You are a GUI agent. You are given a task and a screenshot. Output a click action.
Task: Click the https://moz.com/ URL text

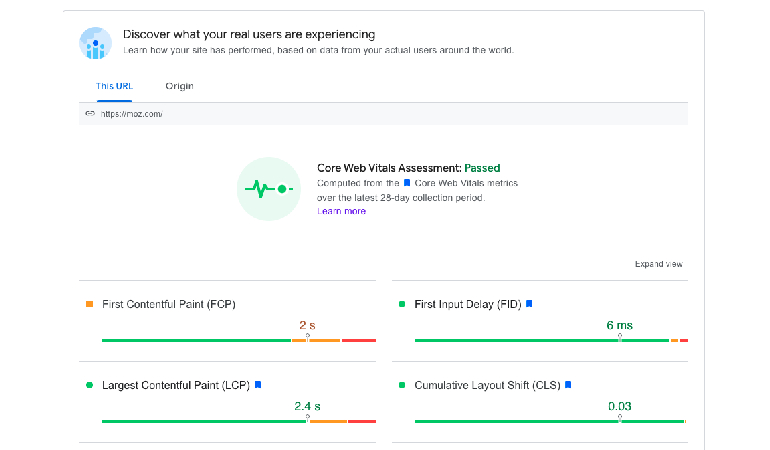click(130, 114)
